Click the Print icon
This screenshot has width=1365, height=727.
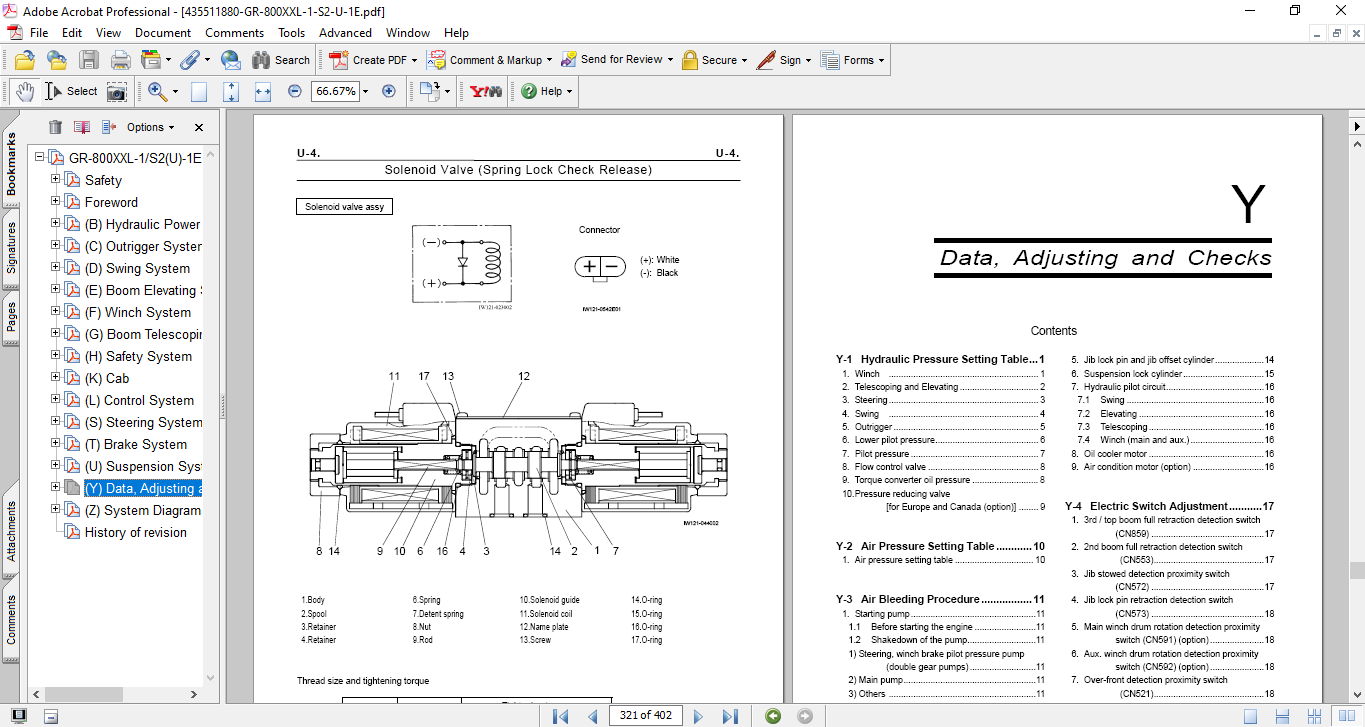click(120, 60)
